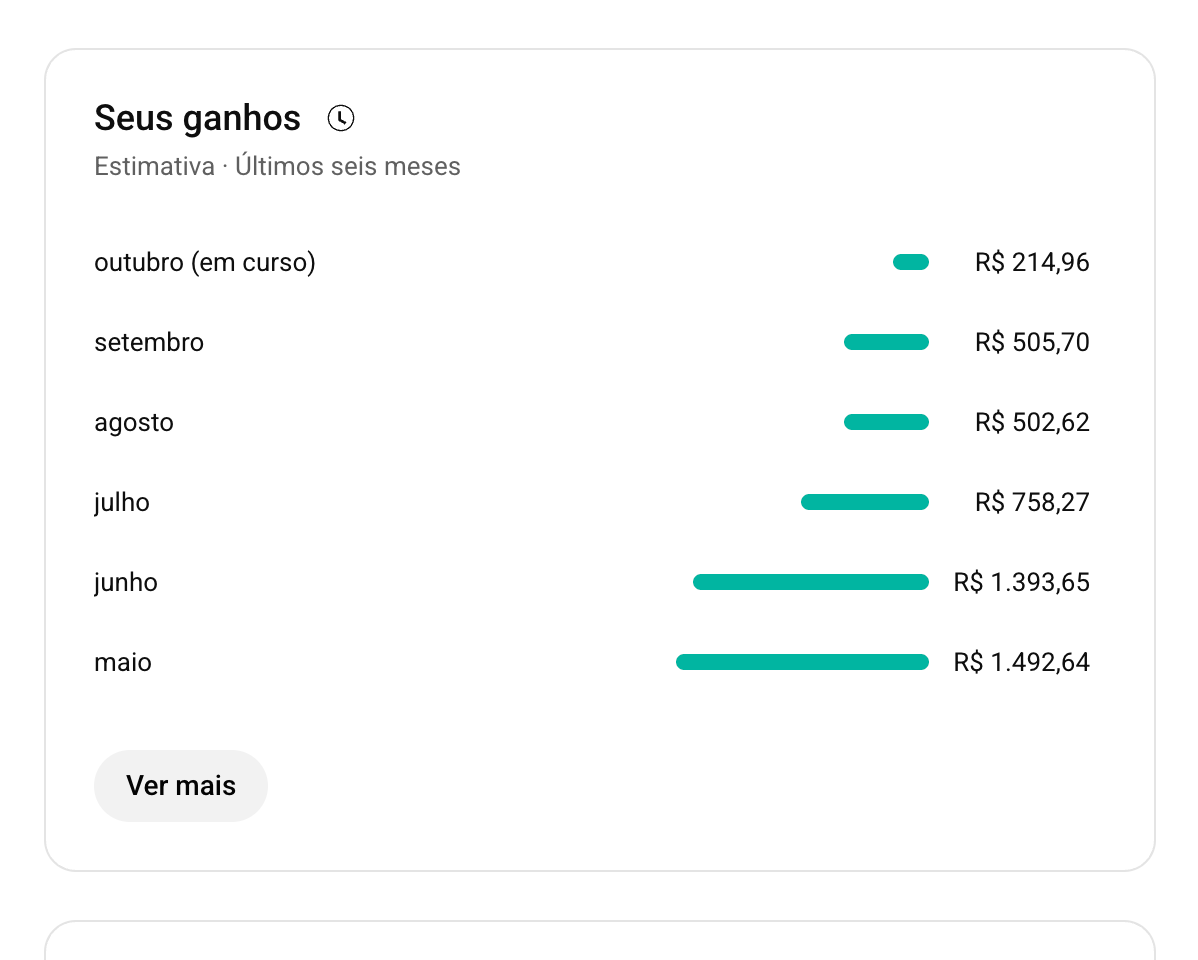
Task: Click the julho month label
Action: (122, 502)
